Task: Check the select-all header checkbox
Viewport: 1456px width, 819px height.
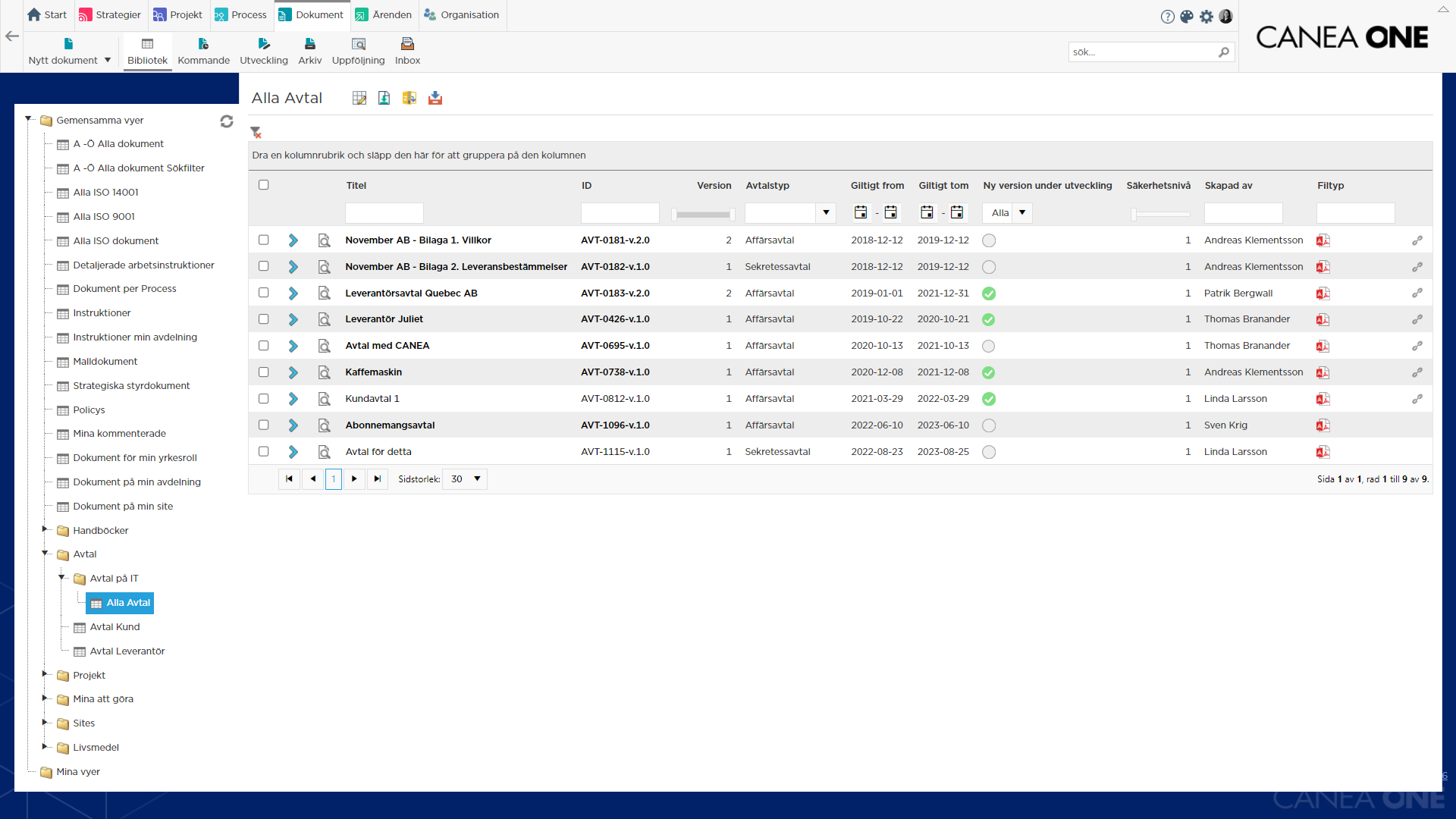Action: 263,185
